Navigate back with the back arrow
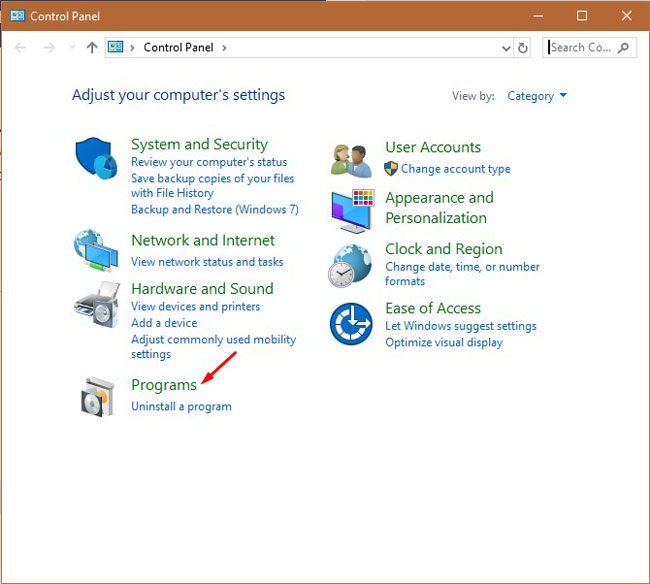Viewport: 650px width, 584px height. (20, 48)
